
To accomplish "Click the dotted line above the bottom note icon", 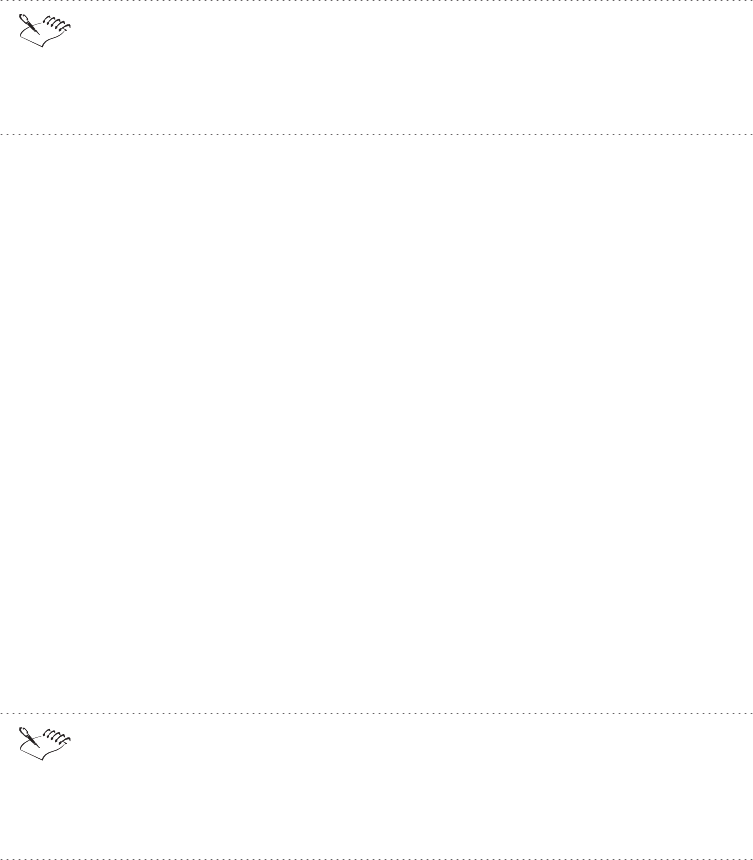I will pyautogui.click(x=376, y=714).
